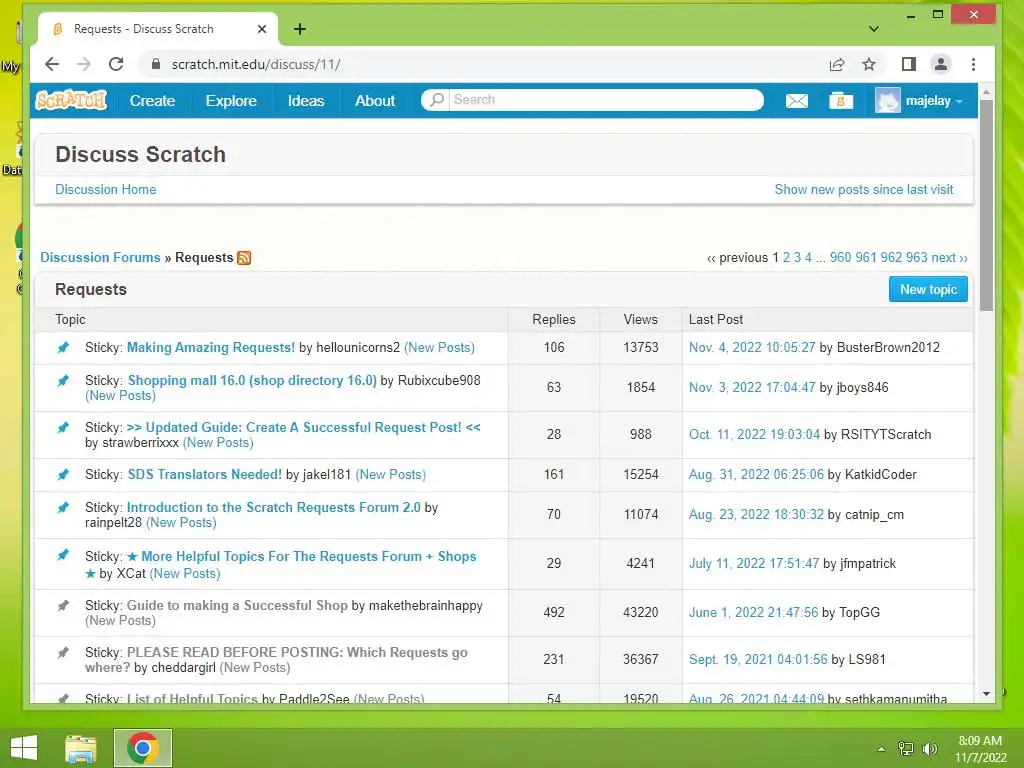
Task: Open SDS Translators Needed! topic
Action: pyautogui.click(x=204, y=475)
